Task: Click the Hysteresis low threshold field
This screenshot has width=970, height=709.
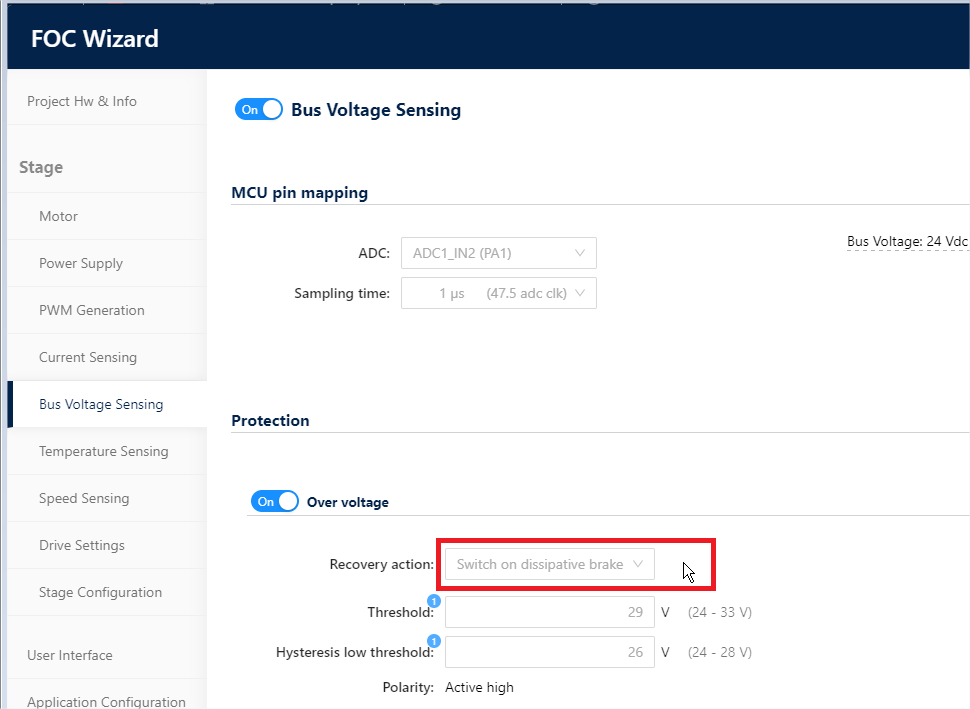Action: (x=549, y=652)
